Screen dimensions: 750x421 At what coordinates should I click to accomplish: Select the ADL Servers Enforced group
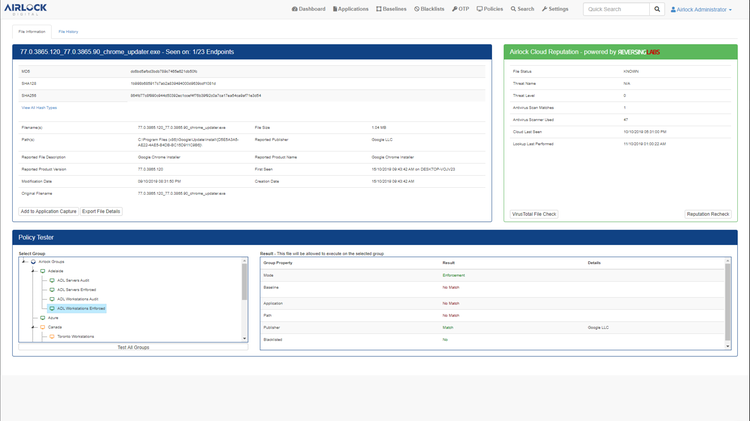[77, 290]
